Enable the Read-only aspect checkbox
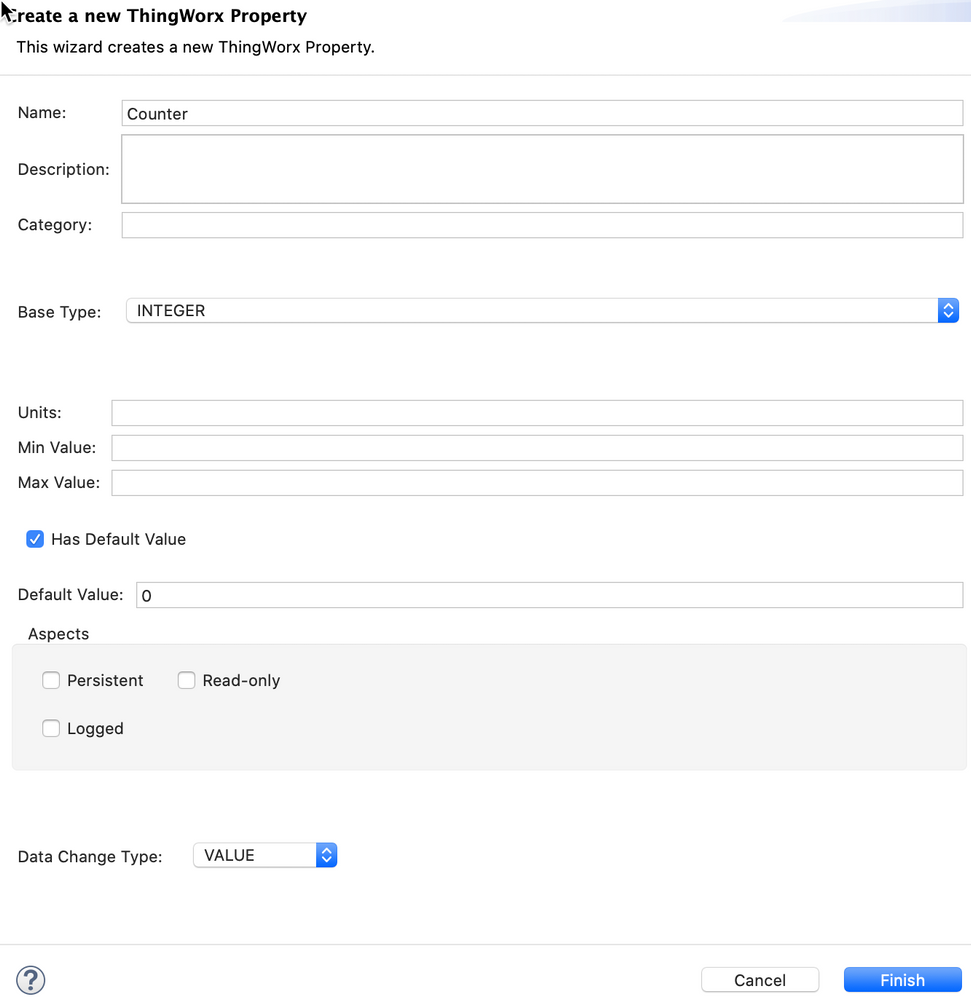971x999 pixels. [x=186, y=680]
